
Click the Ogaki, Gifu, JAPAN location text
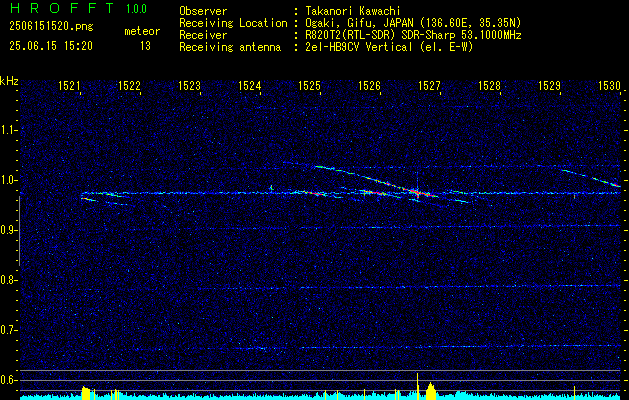(413, 23)
